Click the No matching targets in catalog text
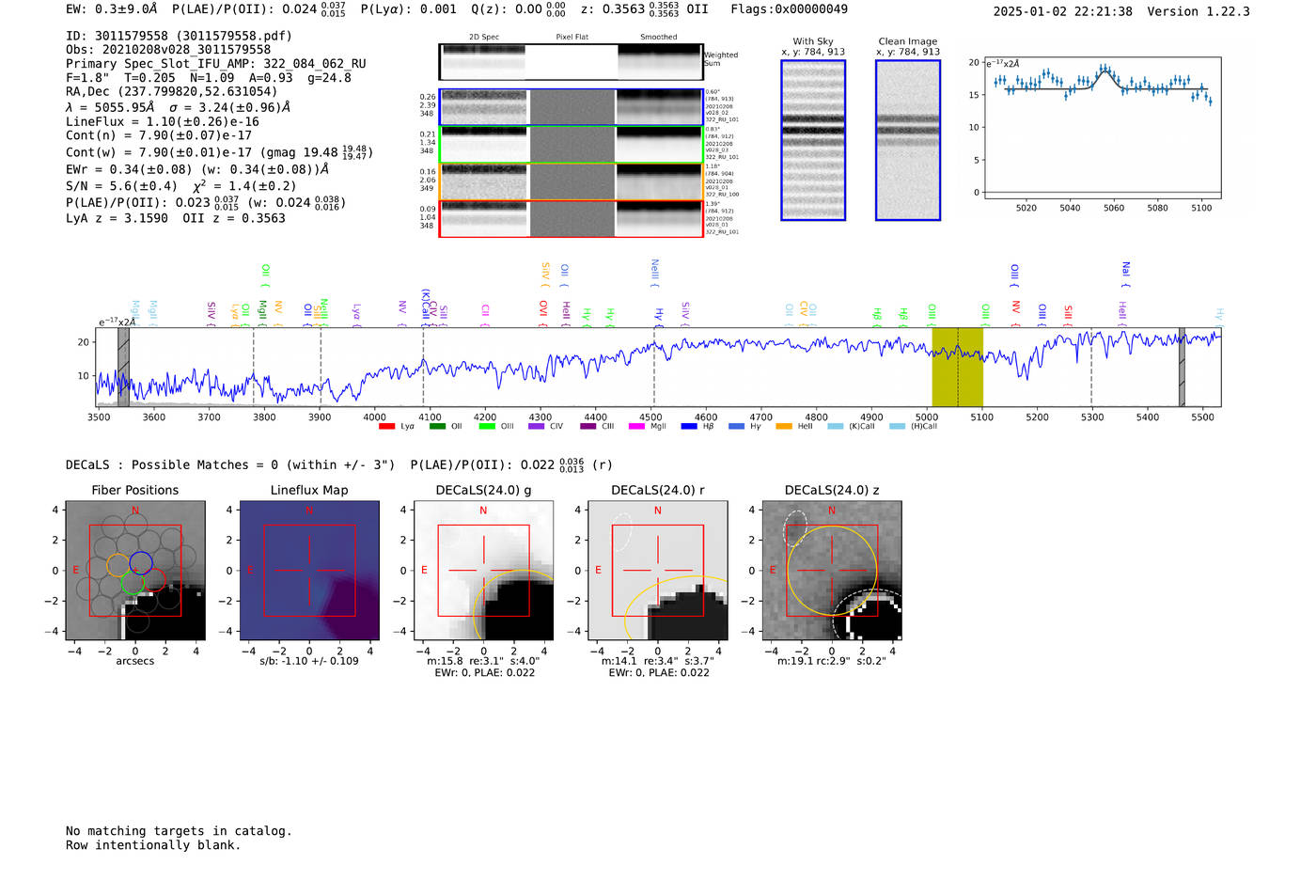The width and height of the screenshot is (1316, 896). click(179, 831)
